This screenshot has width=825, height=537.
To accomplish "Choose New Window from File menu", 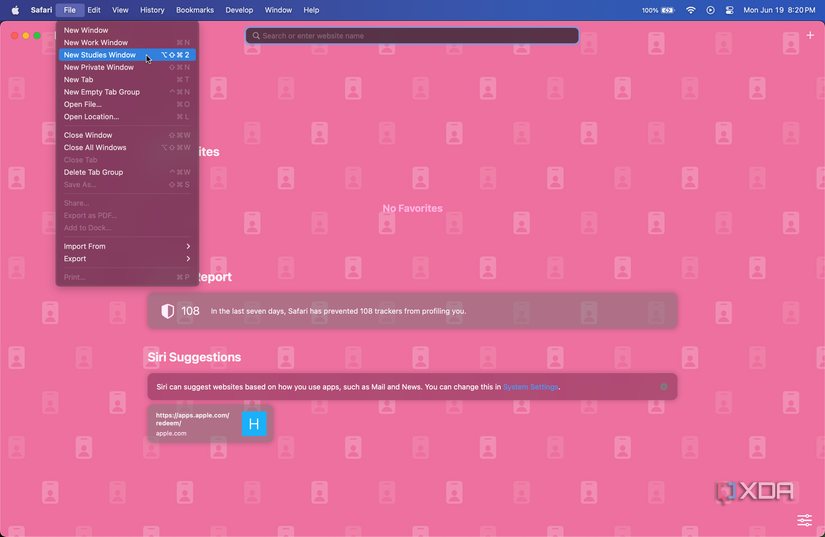I will [127, 30].
